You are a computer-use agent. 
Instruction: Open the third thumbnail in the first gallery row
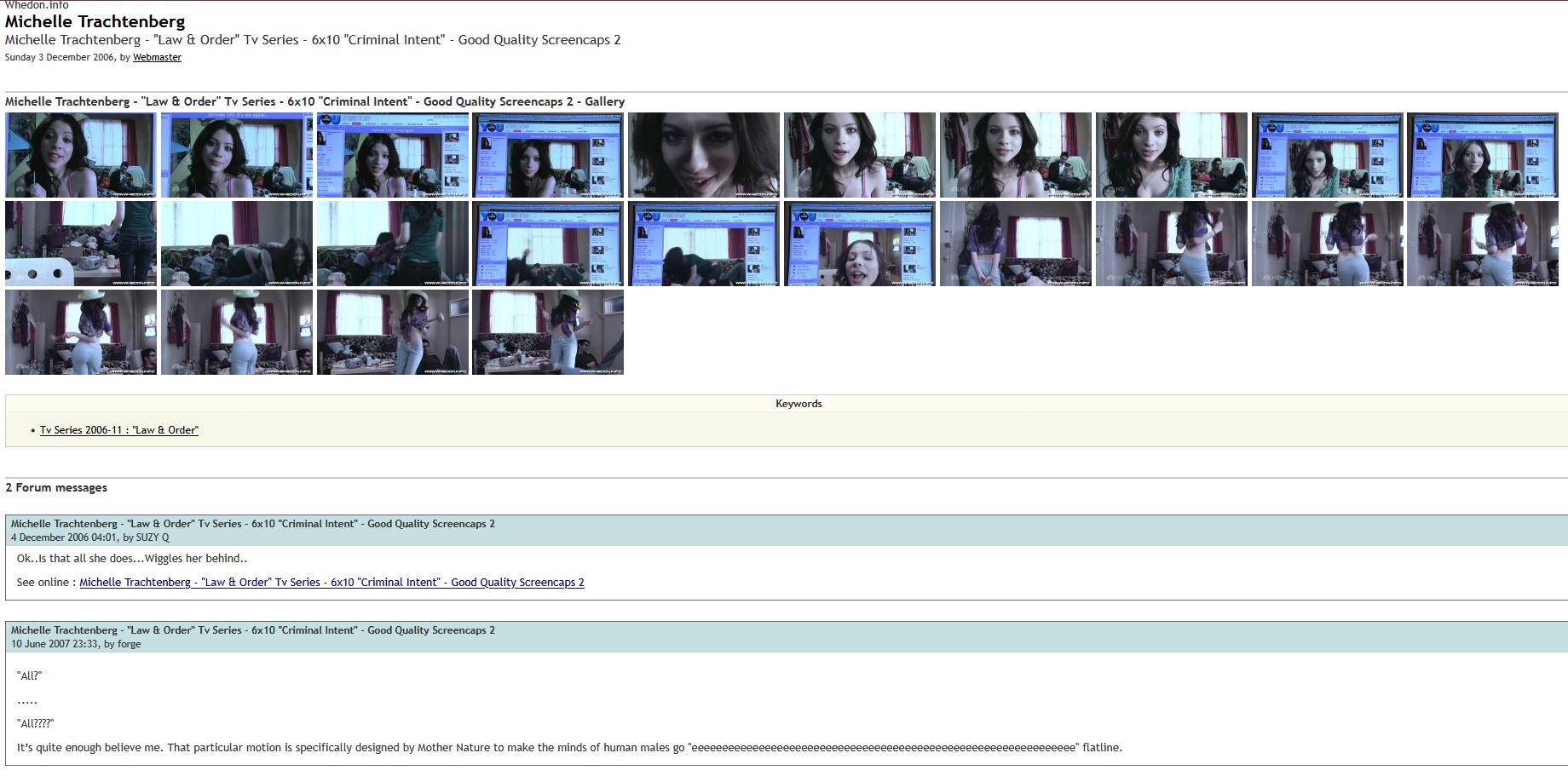[393, 155]
